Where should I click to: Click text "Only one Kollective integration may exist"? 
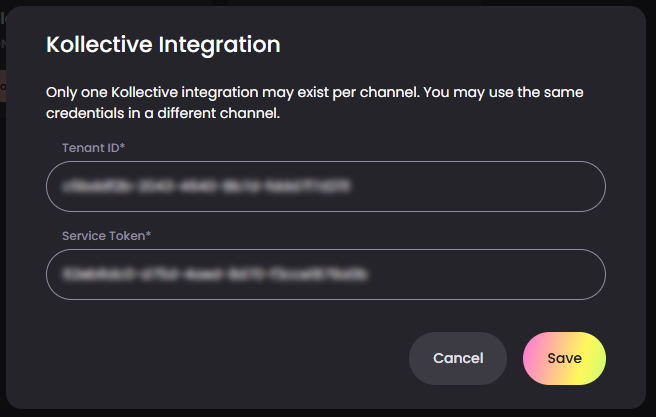coord(187,92)
